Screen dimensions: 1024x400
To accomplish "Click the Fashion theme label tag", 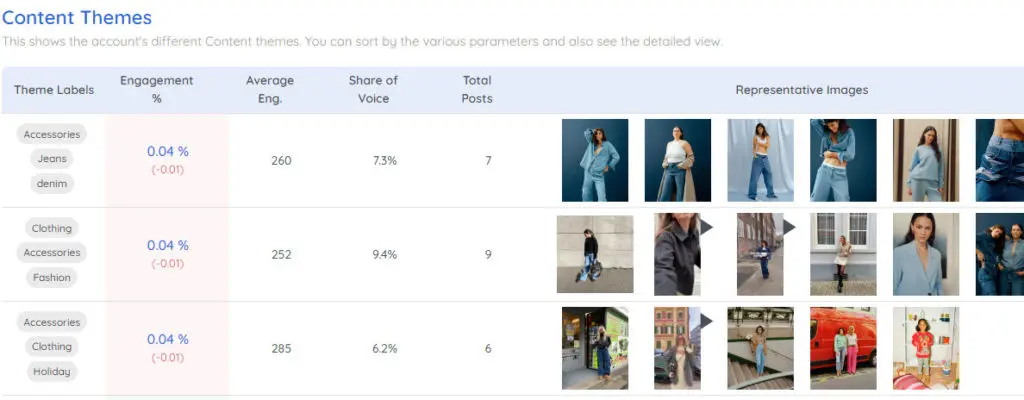I will point(52,278).
